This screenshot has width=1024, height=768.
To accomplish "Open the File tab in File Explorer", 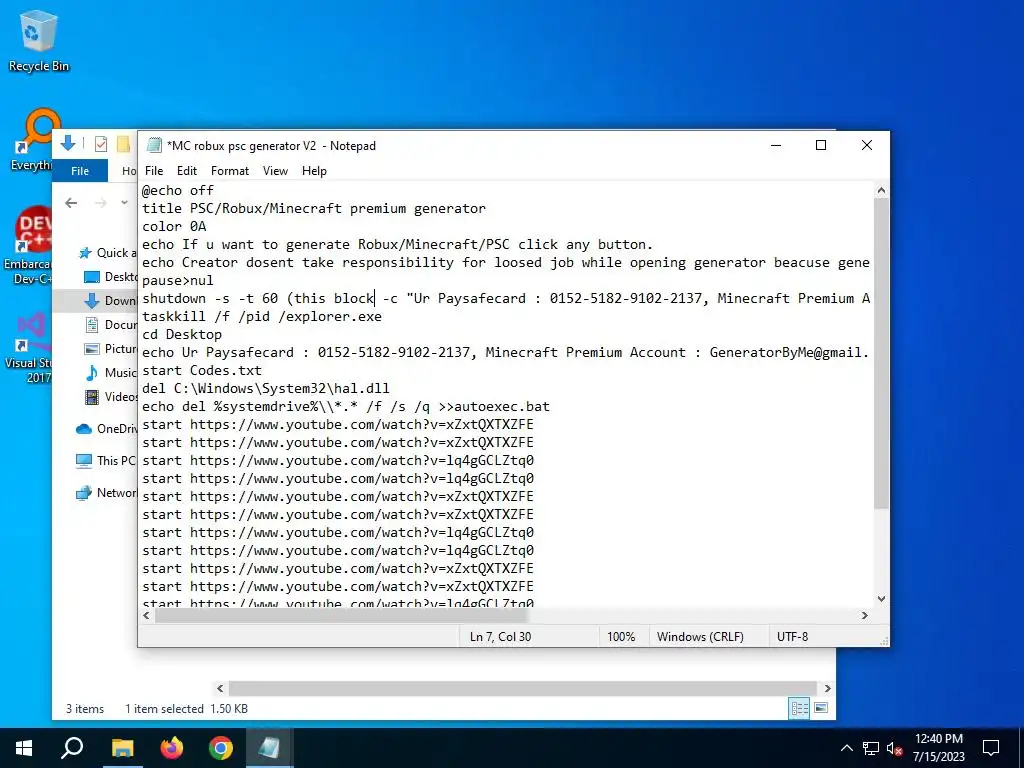I will click(x=80, y=170).
